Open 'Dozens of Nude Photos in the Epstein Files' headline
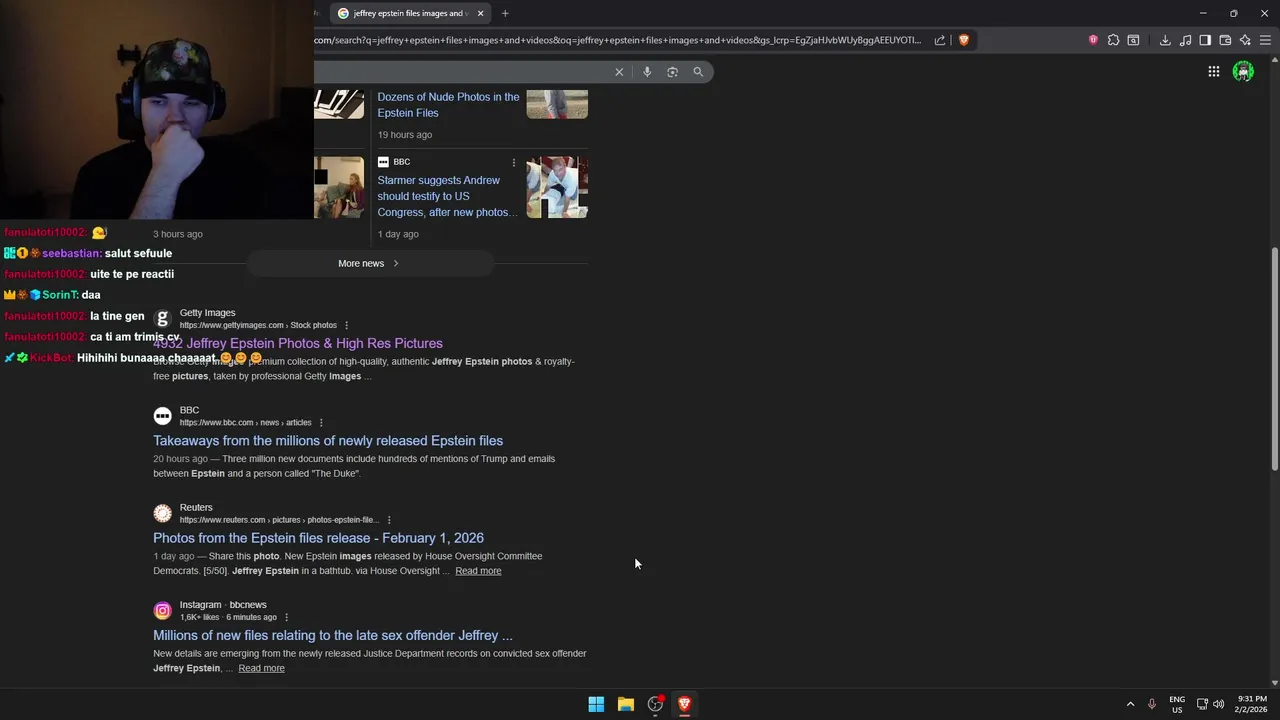This screenshot has width=1280, height=720. (x=448, y=105)
